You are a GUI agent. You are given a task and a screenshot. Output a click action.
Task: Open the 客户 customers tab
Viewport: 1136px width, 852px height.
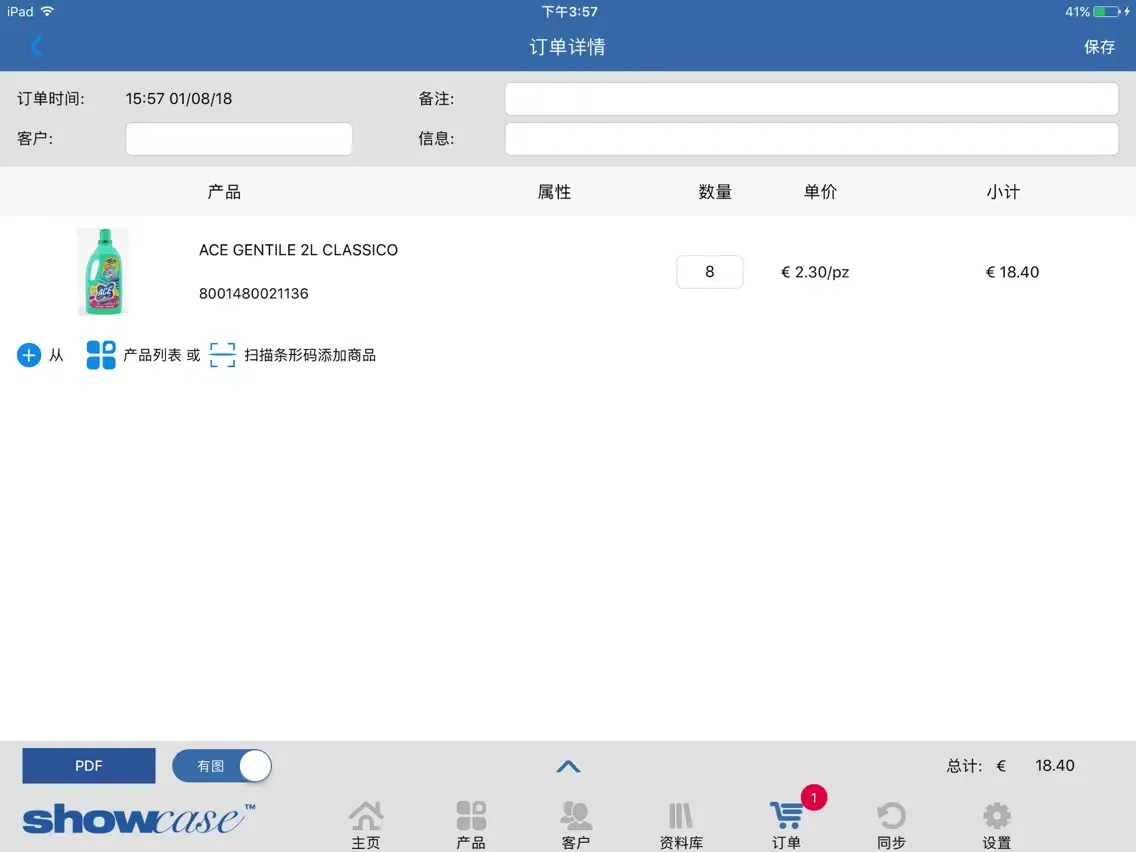576,825
